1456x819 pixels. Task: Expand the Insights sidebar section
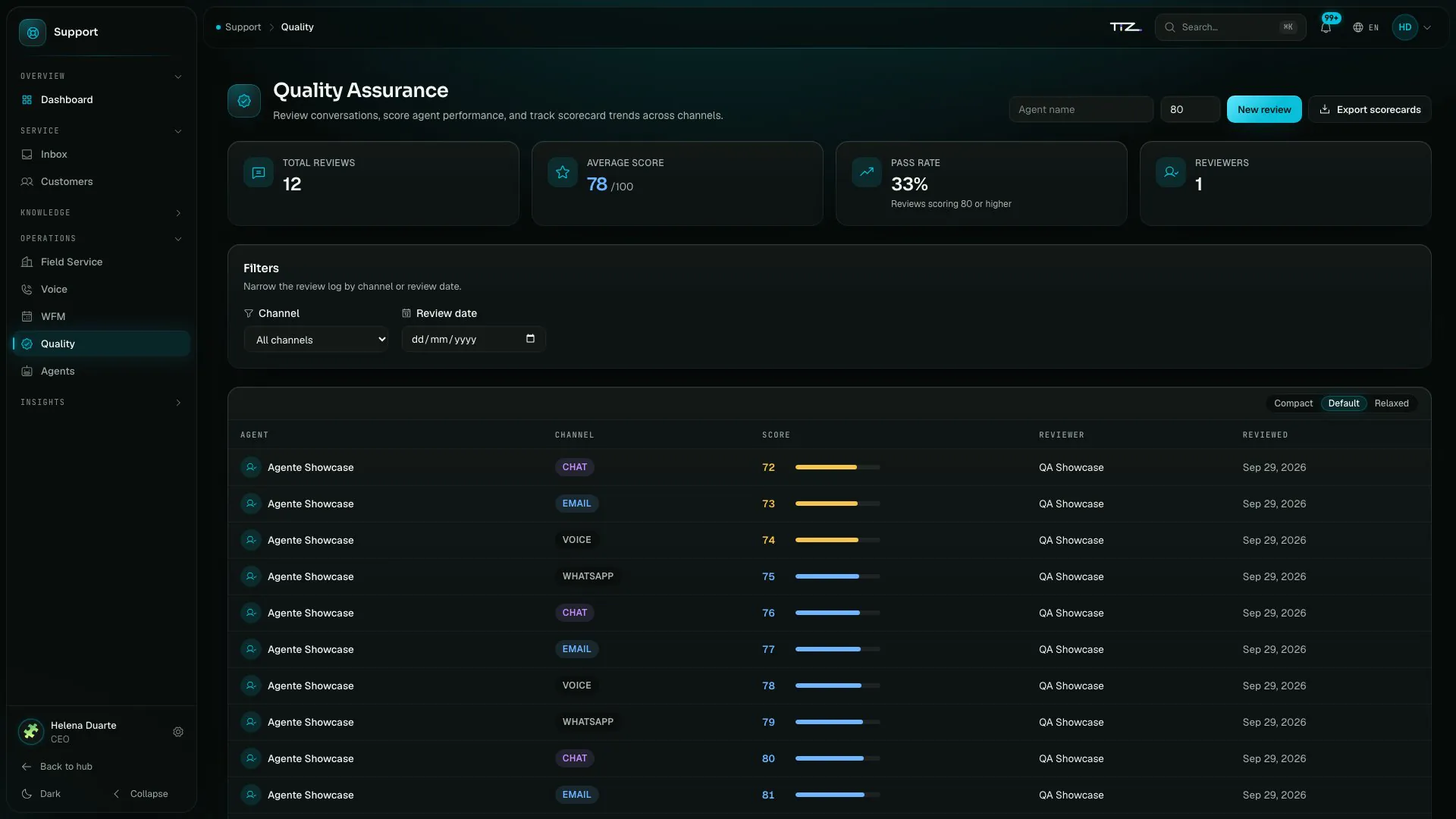[101, 403]
